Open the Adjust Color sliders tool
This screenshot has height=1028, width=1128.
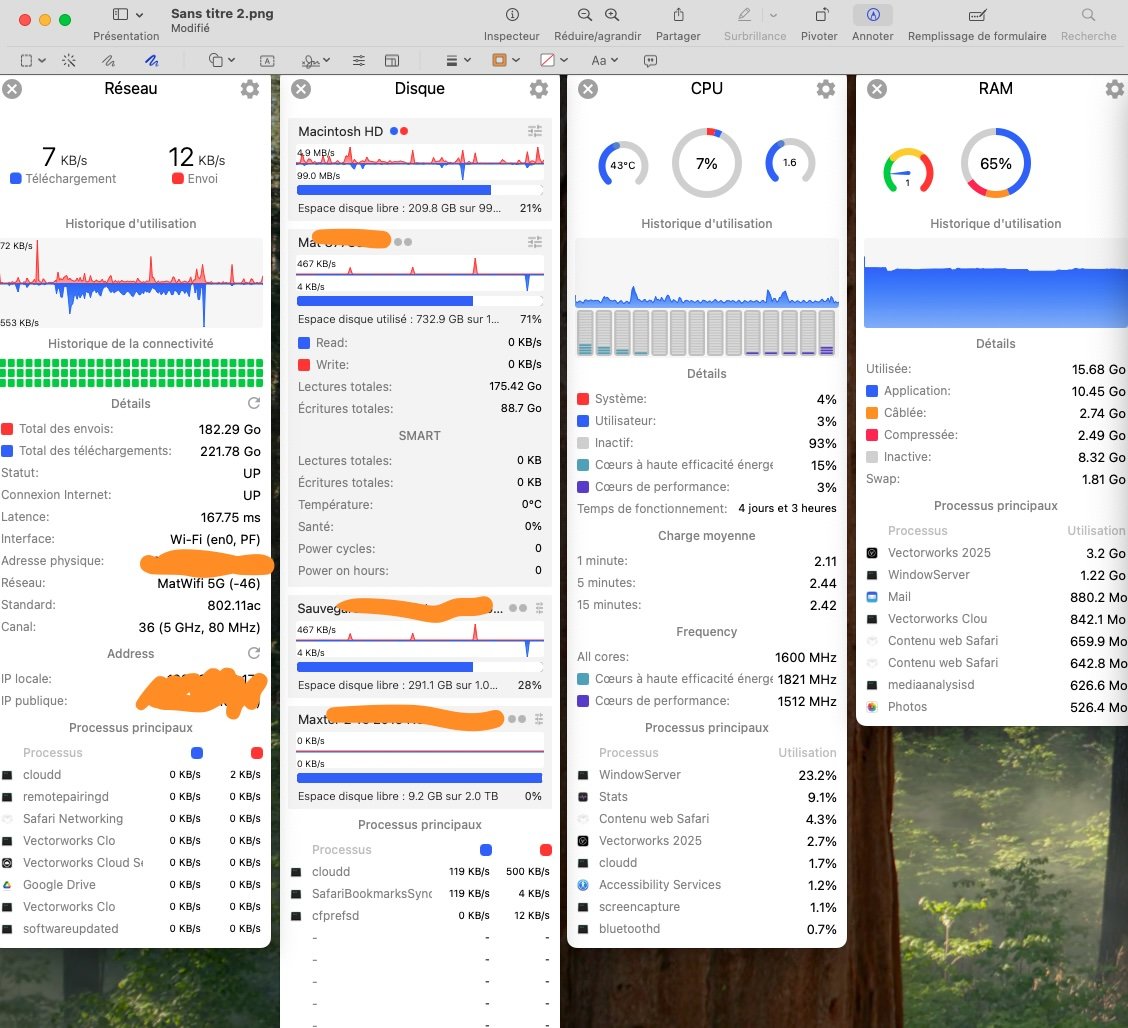pos(359,60)
